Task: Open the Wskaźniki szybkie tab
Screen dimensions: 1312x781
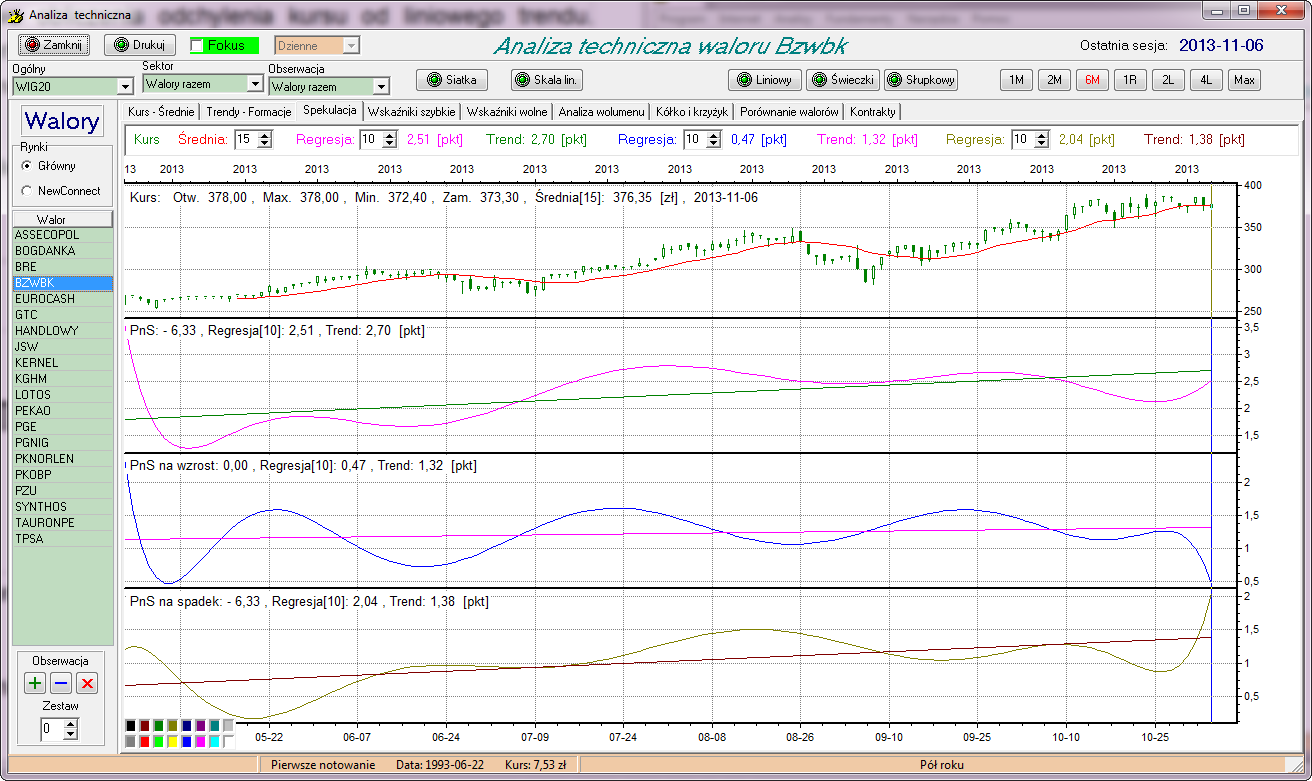Action: (x=412, y=111)
